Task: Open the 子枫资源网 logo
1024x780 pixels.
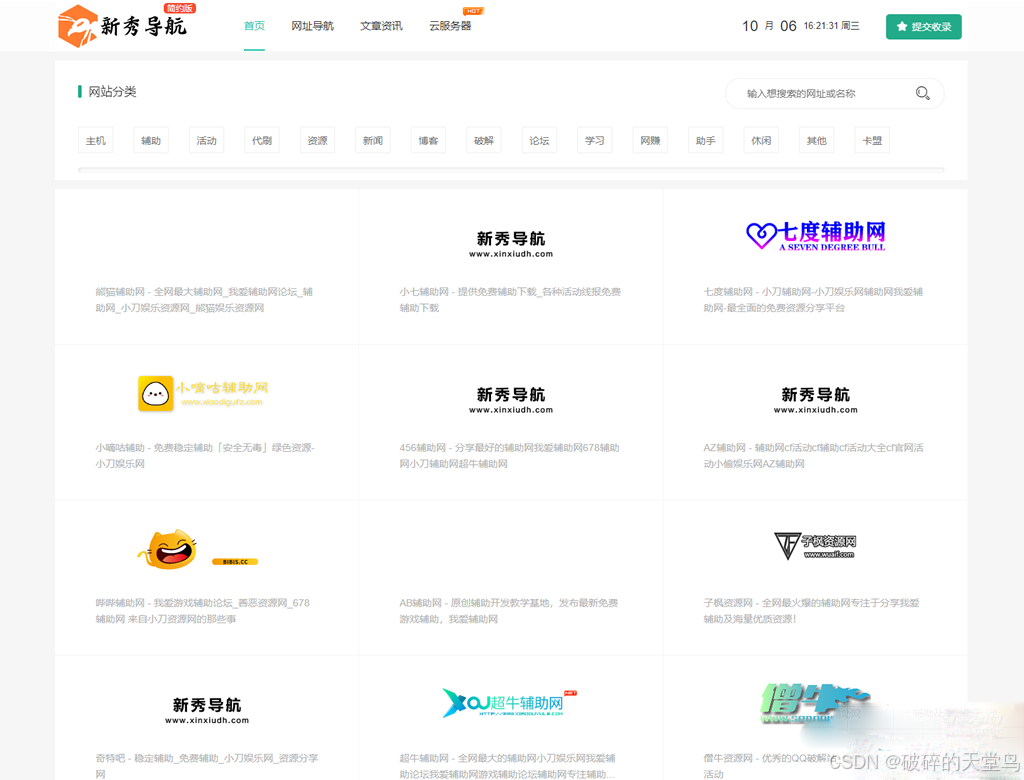Action: click(x=815, y=546)
